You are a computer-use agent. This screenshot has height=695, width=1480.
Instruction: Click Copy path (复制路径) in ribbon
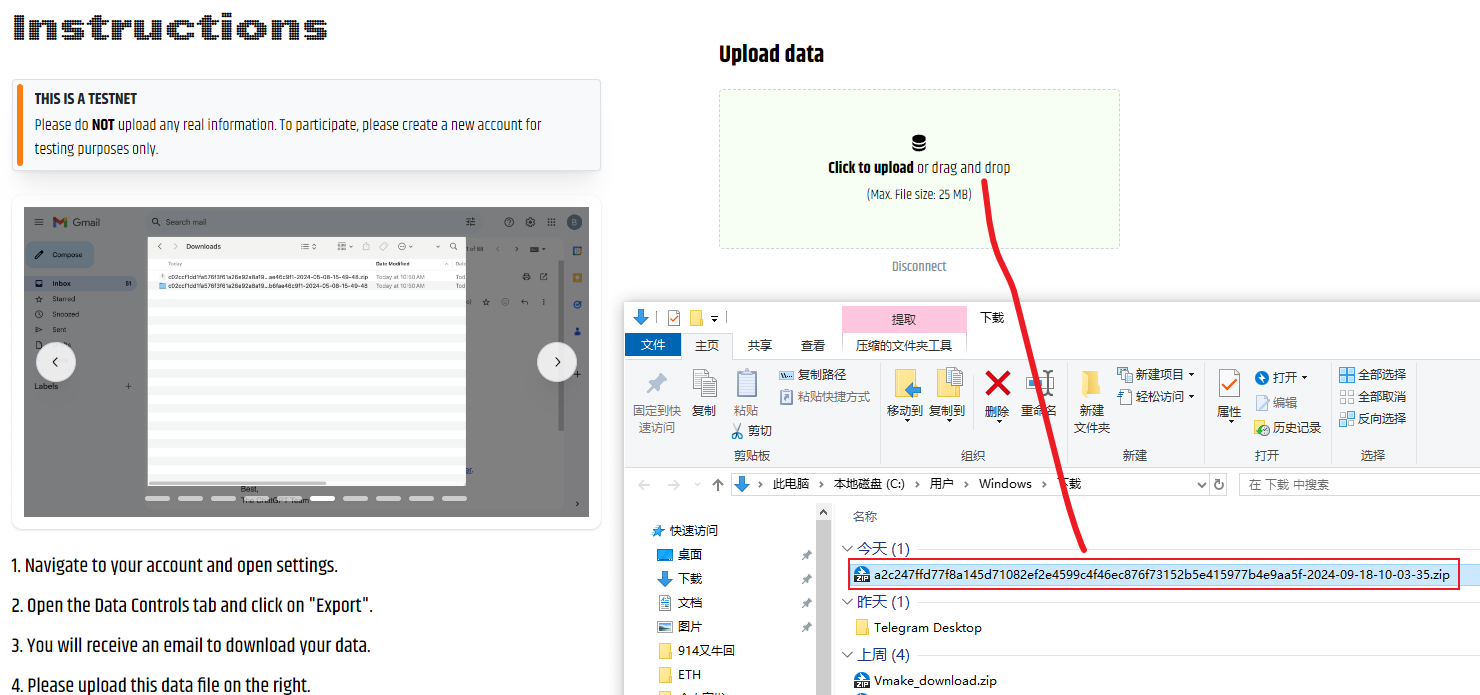point(812,374)
